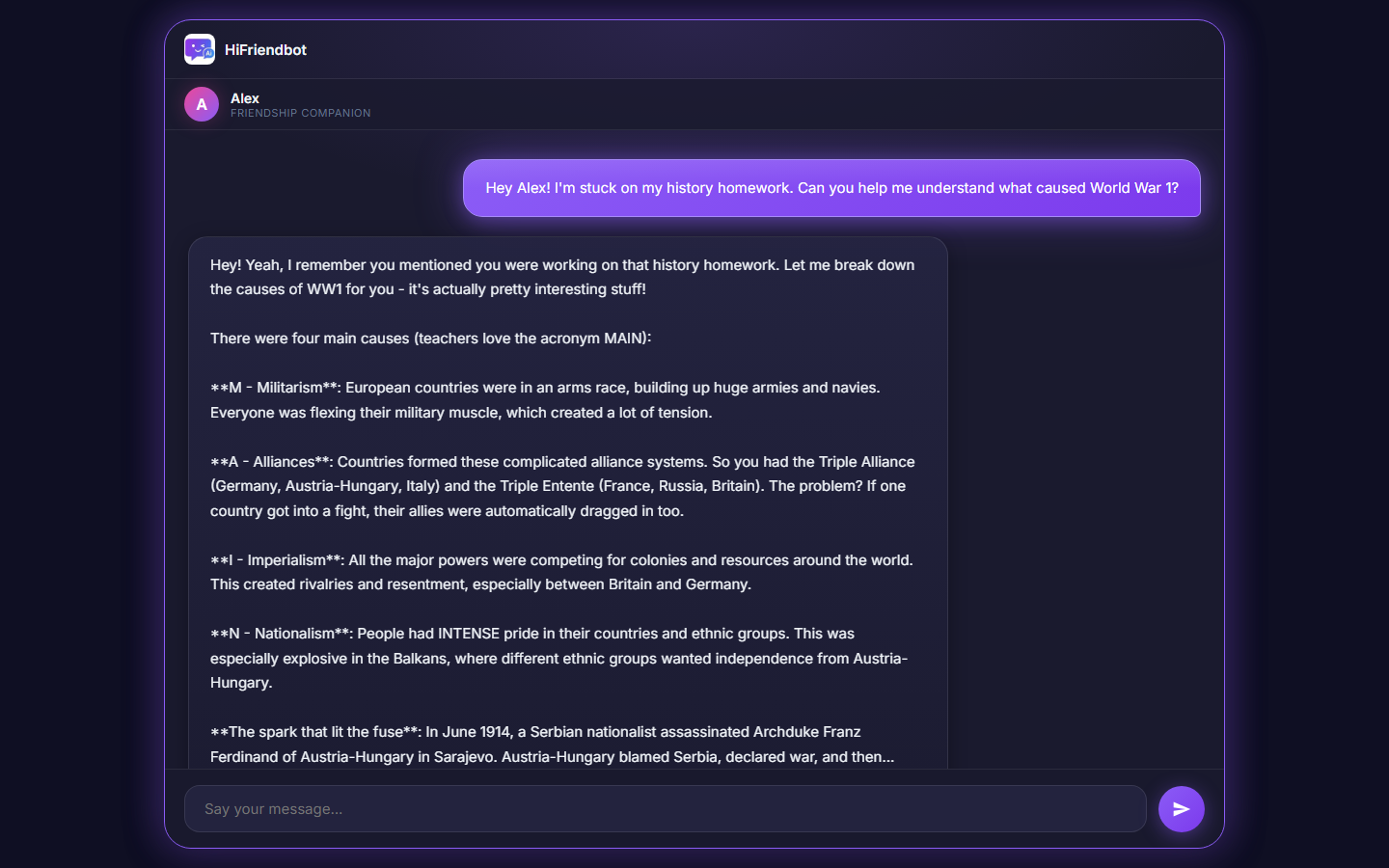Open Alex's round avatar with letter A
Viewport: 1389px width, 868px height.
(202, 104)
